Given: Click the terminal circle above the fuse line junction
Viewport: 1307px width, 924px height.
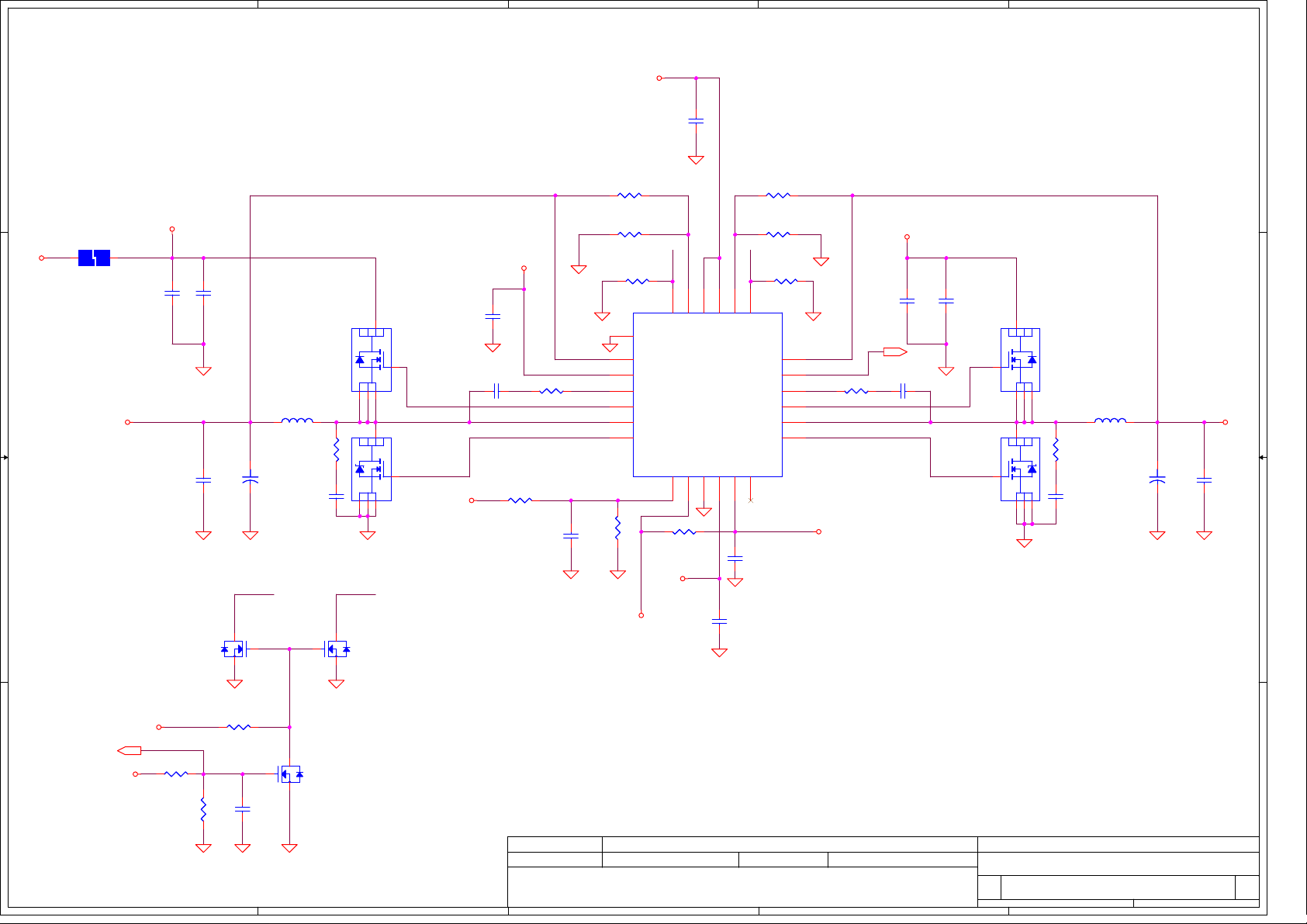Looking at the screenshot, I should click(x=172, y=229).
